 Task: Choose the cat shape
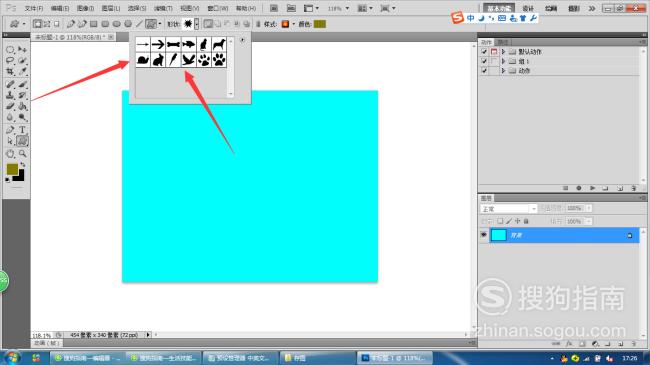[x=204, y=44]
